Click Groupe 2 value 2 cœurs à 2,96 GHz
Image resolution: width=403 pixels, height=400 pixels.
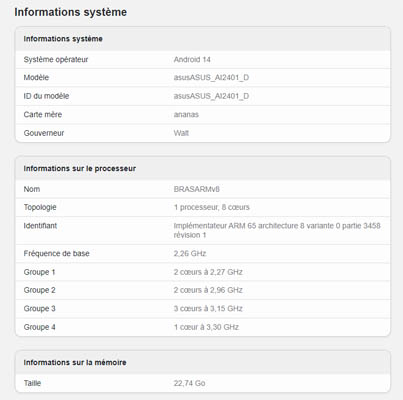[208, 290]
